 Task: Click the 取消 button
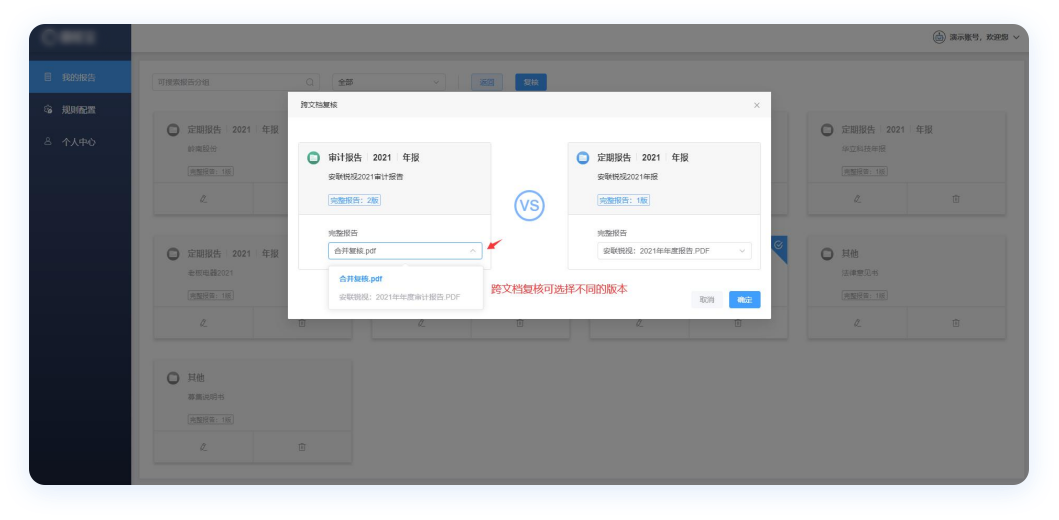point(706,299)
